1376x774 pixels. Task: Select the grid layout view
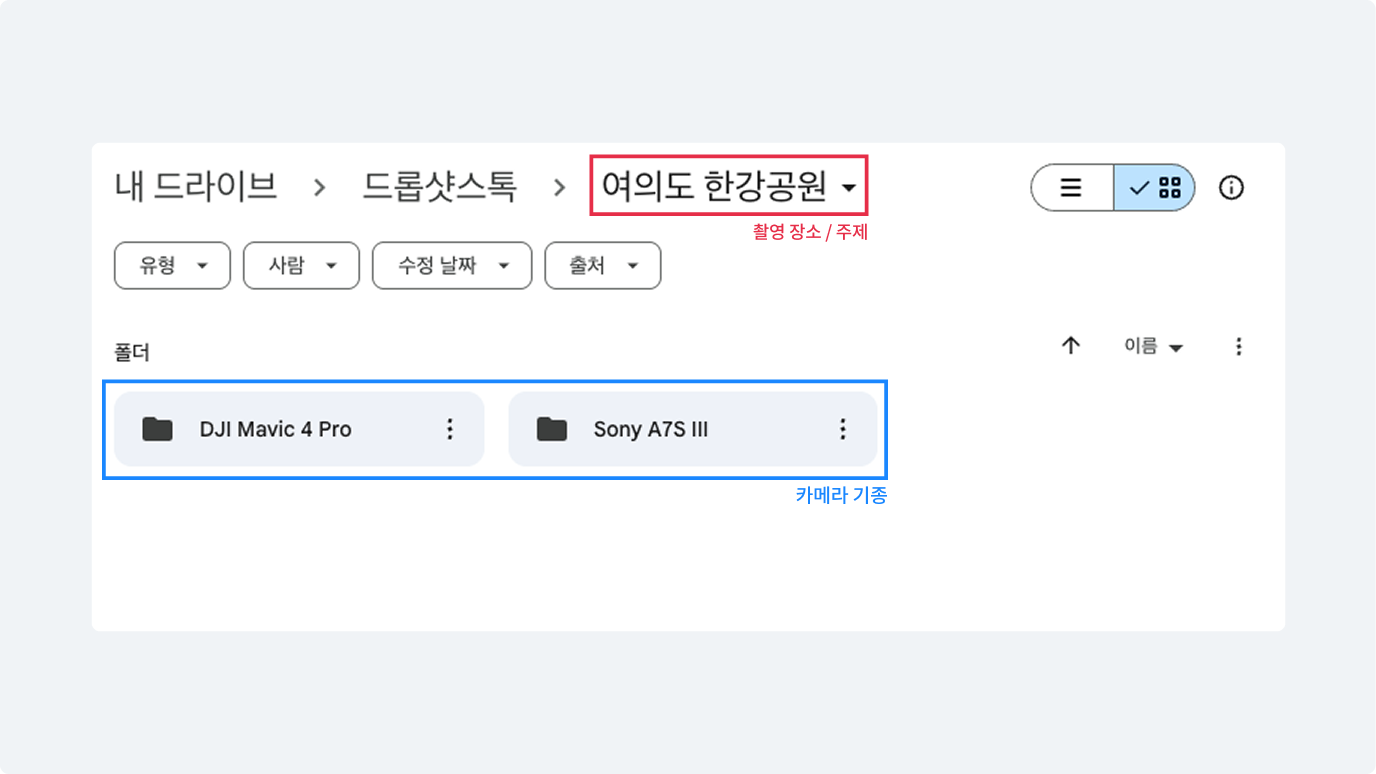1156,188
